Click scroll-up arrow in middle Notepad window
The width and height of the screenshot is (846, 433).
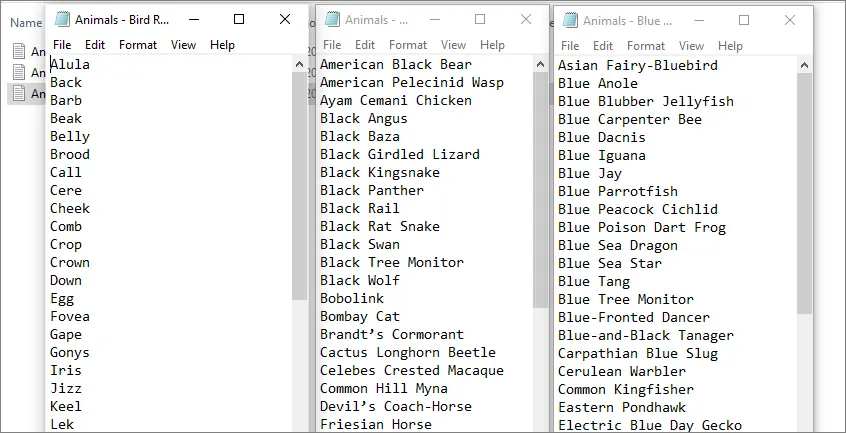[x=541, y=65]
